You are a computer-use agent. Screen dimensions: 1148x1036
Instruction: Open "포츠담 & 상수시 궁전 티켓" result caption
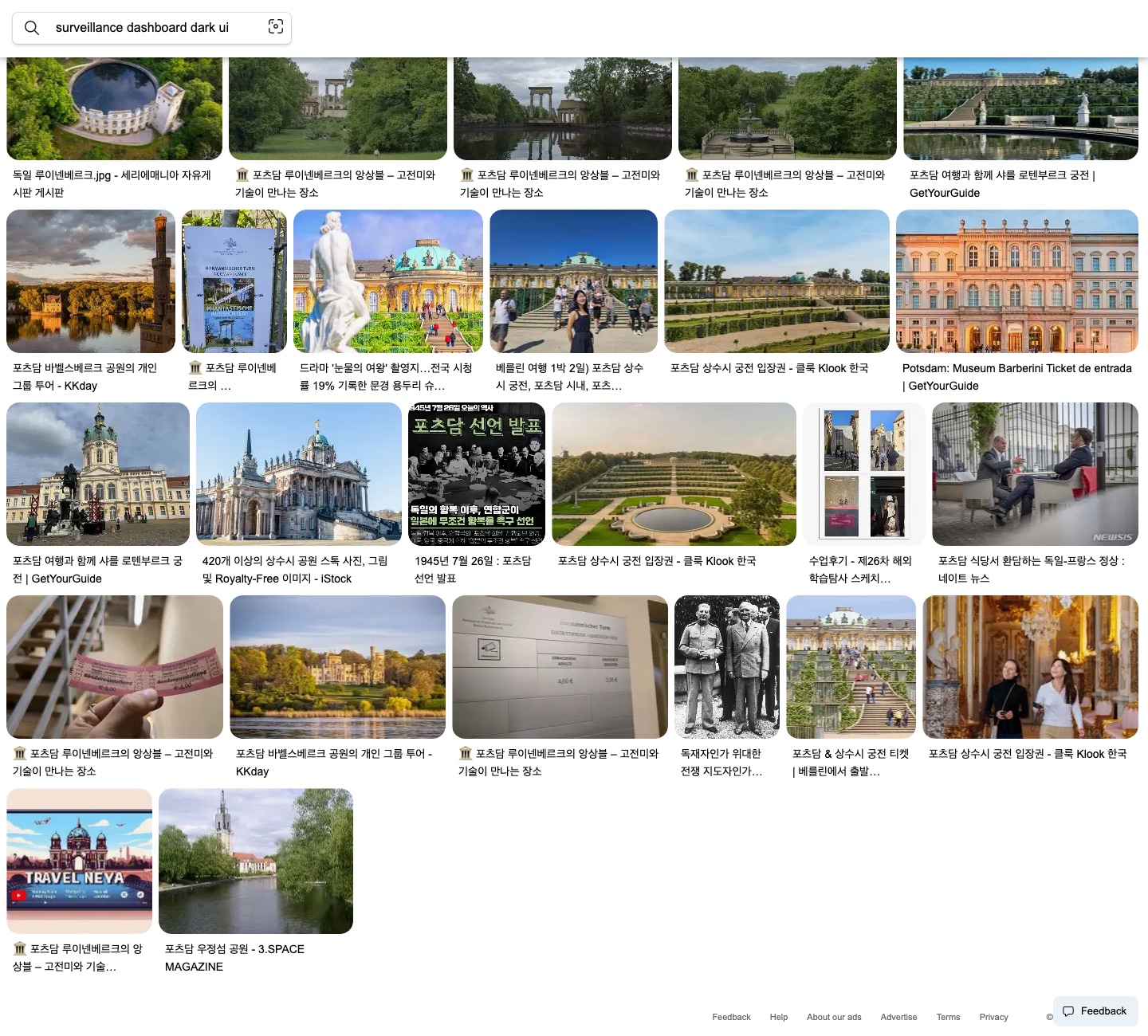pyautogui.click(x=851, y=763)
